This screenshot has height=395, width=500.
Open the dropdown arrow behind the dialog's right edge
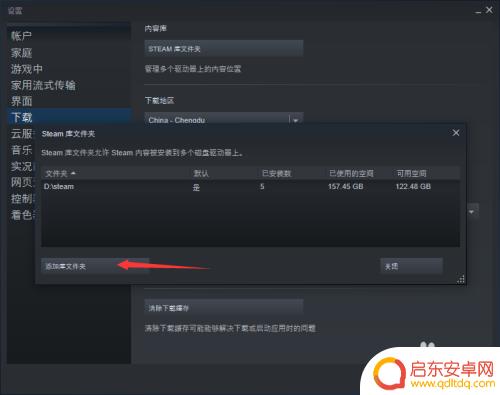point(472,212)
